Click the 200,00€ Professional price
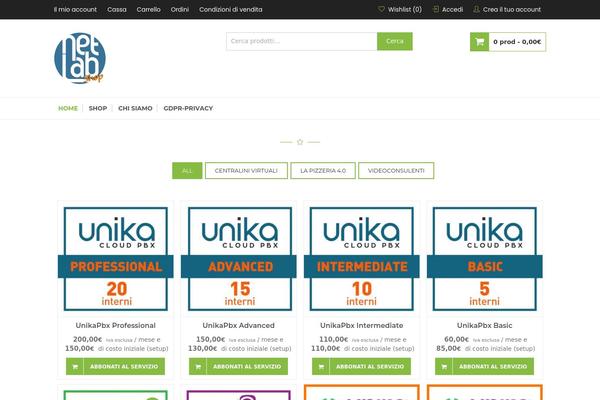The image size is (600, 400). pyautogui.click(x=88, y=340)
